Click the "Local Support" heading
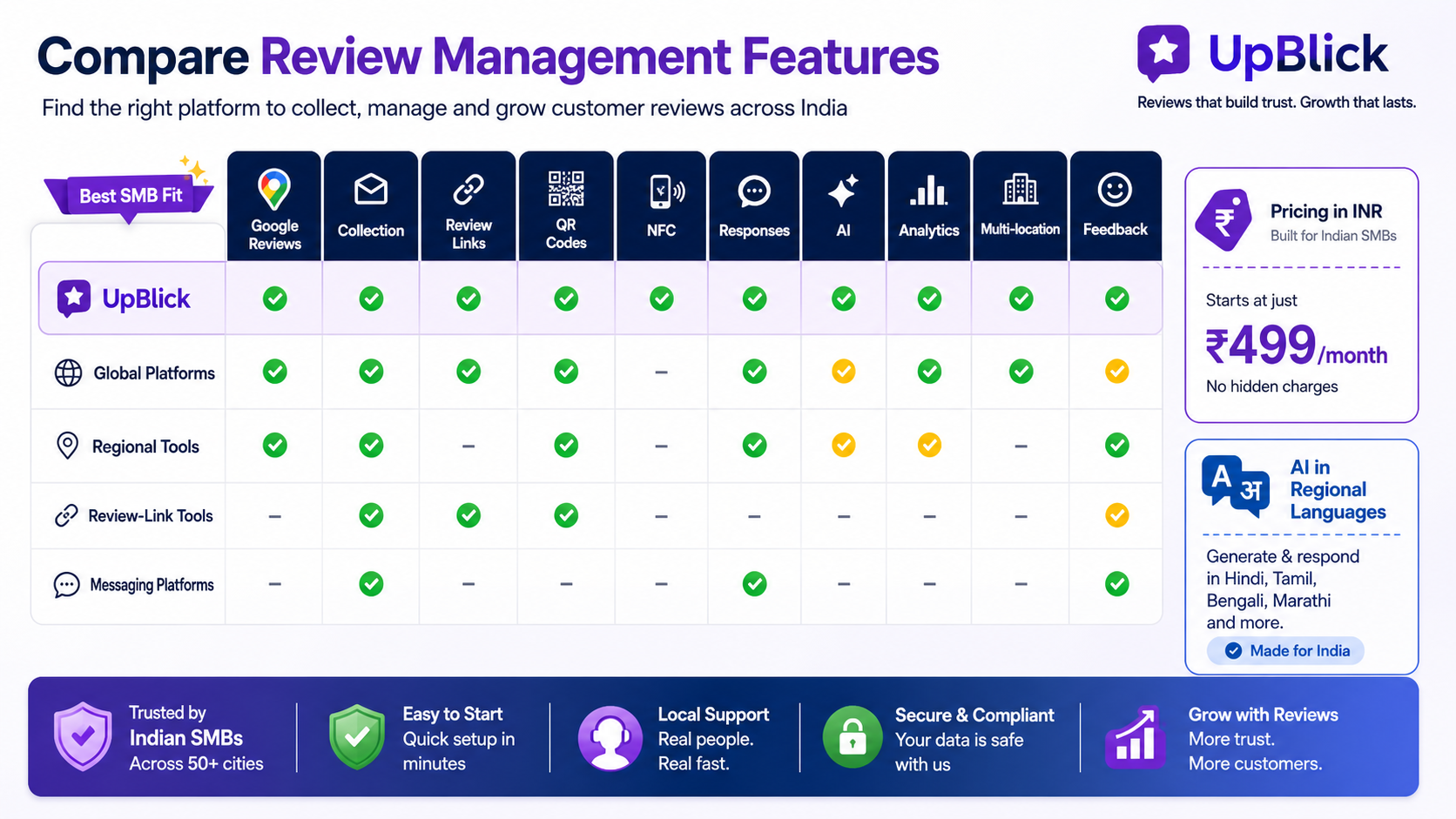Image resolution: width=1456 pixels, height=819 pixels. click(x=713, y=715)
